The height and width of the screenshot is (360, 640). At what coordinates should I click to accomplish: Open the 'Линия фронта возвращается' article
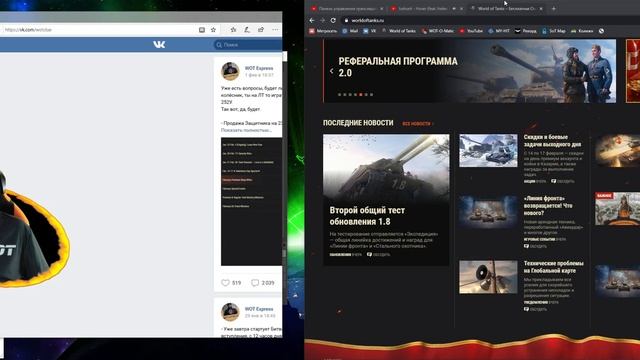(548, 206)
